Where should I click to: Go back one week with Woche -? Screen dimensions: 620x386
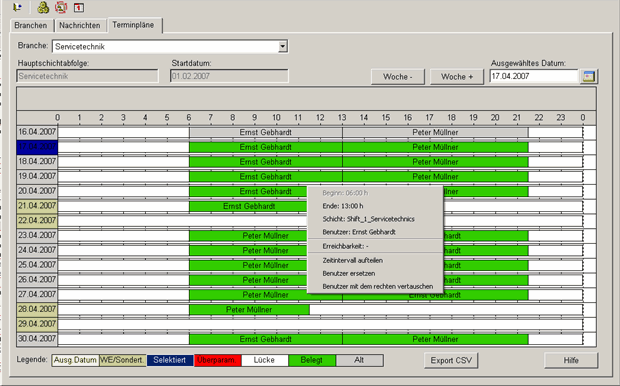point(397,77)
